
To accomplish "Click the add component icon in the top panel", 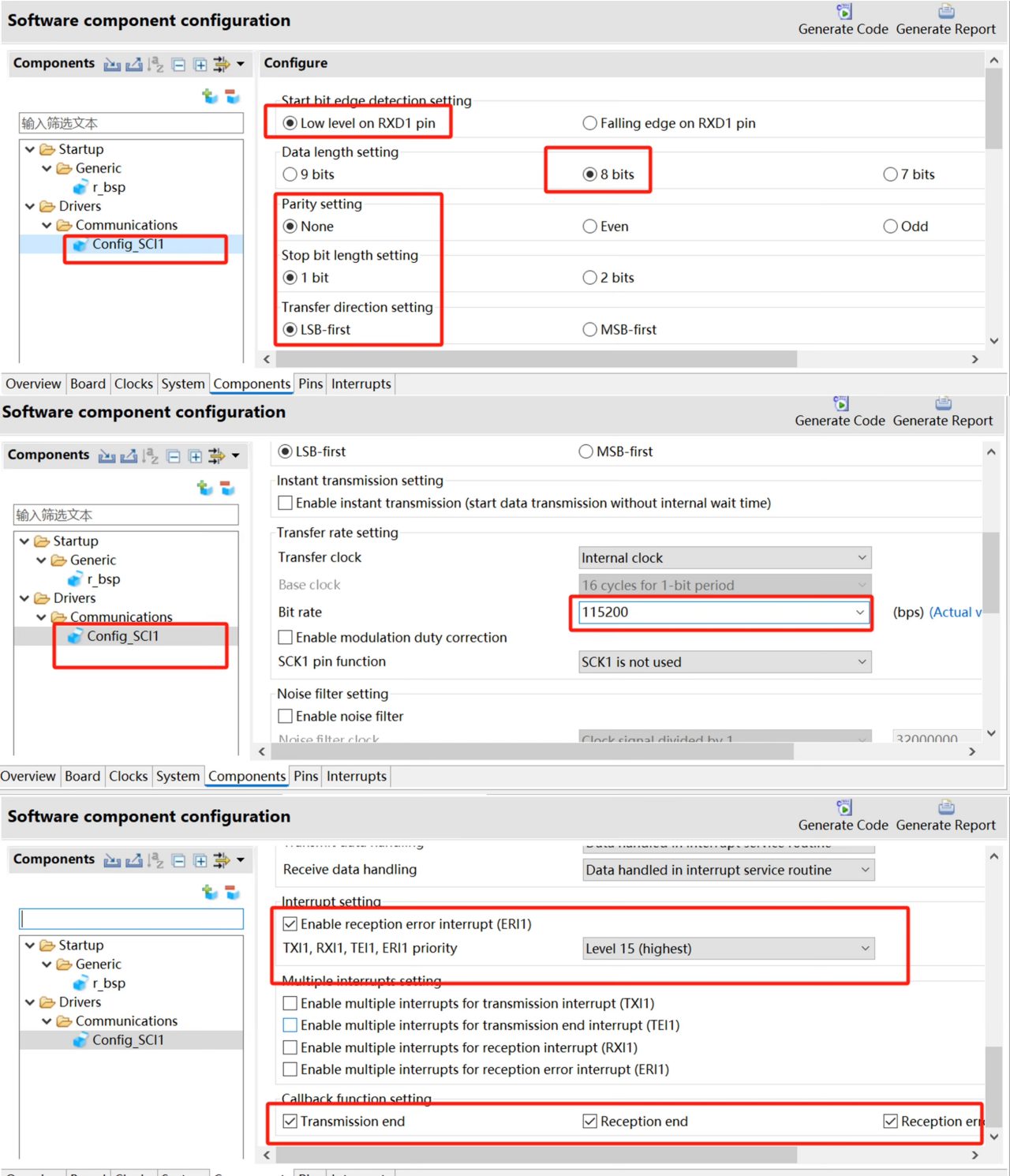I will (210, 96).
